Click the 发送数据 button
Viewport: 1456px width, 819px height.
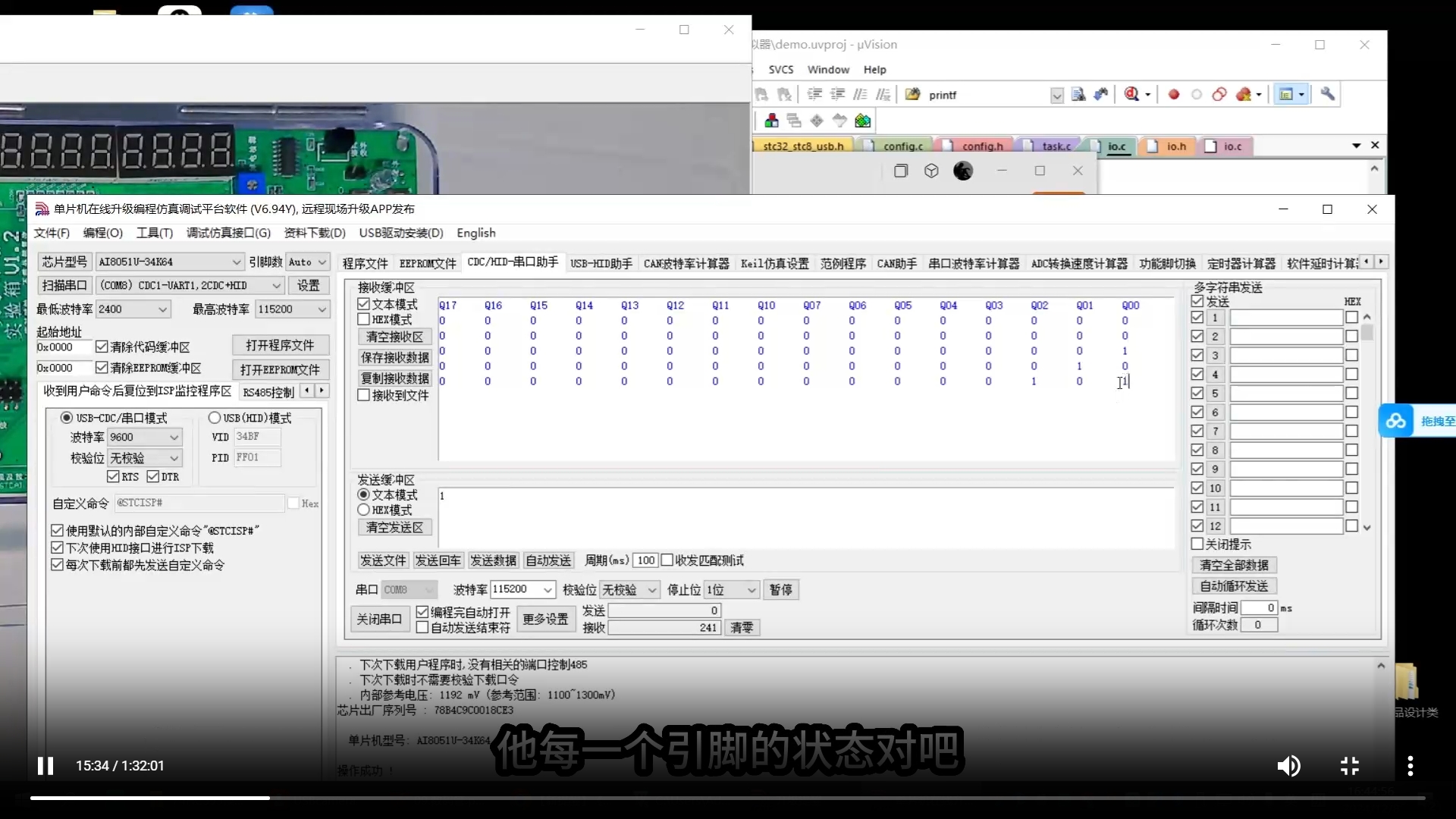coord(493,560)
